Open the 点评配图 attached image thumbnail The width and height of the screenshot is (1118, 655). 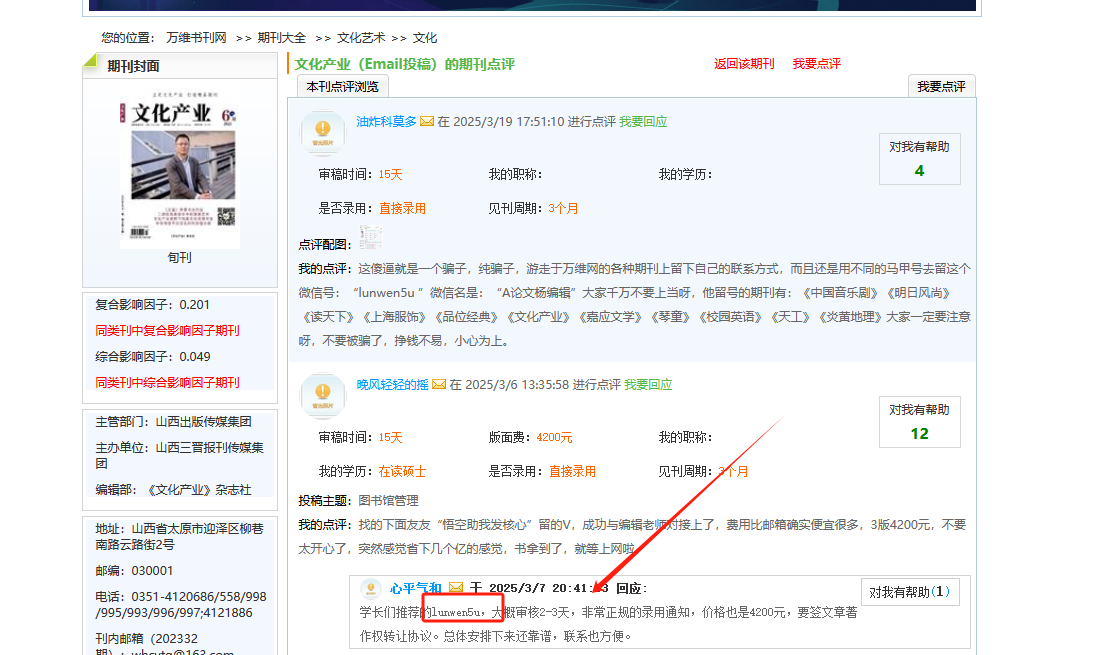pyautogui.click(x=371, y=238)
